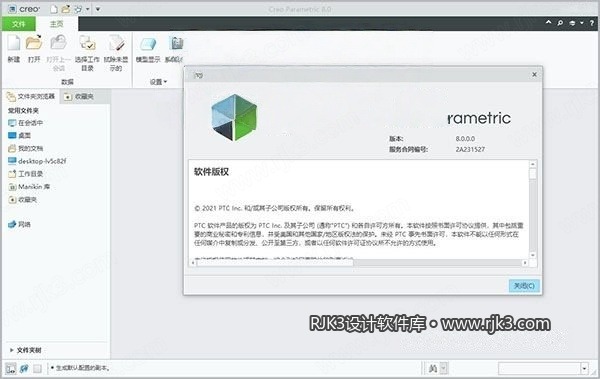Image resolution: width=600 pixels, height=379 pixels.
Task: Select 桌面 (Desktop) in common folders
Action: click(x=20, y=136)
